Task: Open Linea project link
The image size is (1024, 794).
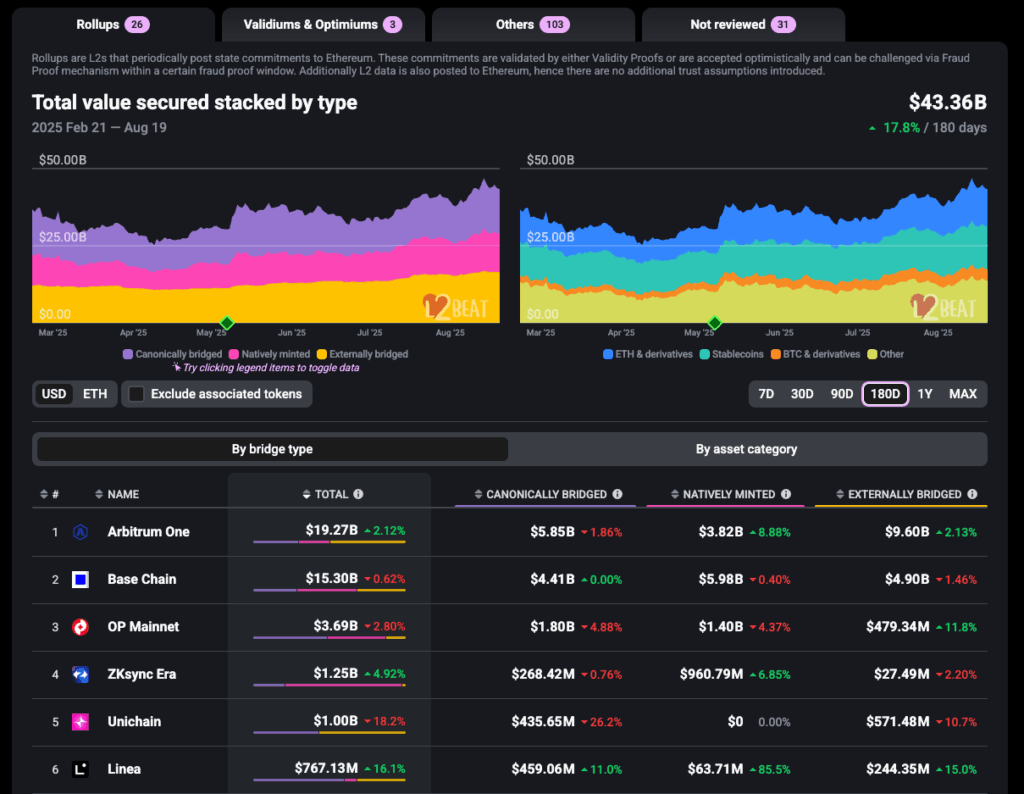Action: pyautogui.click(x=124, y=769)
